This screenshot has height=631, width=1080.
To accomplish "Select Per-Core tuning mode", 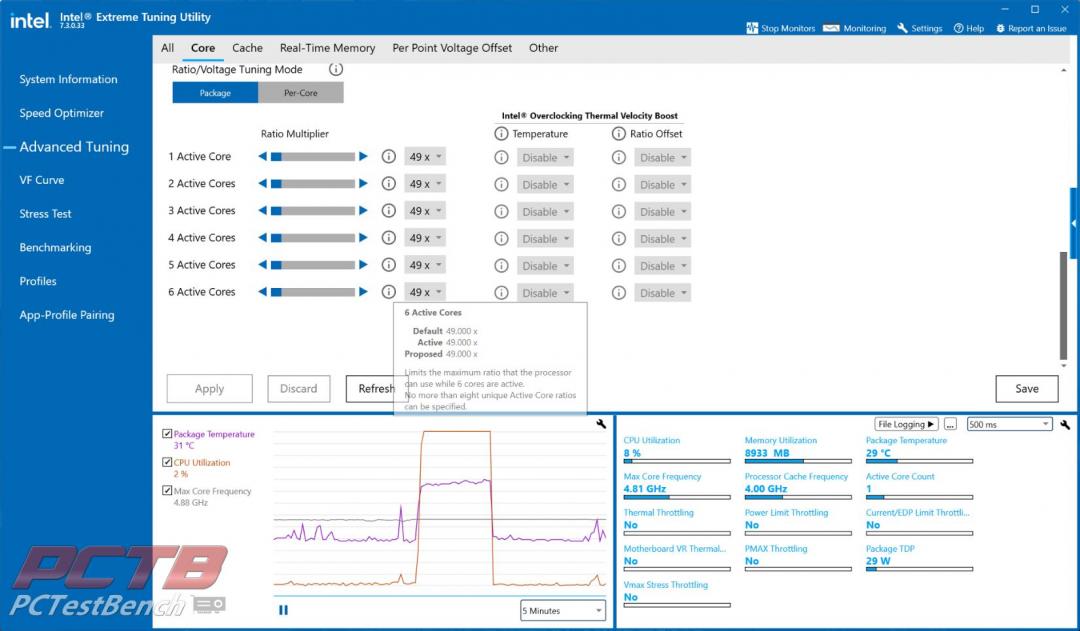I will coord(301,92).
